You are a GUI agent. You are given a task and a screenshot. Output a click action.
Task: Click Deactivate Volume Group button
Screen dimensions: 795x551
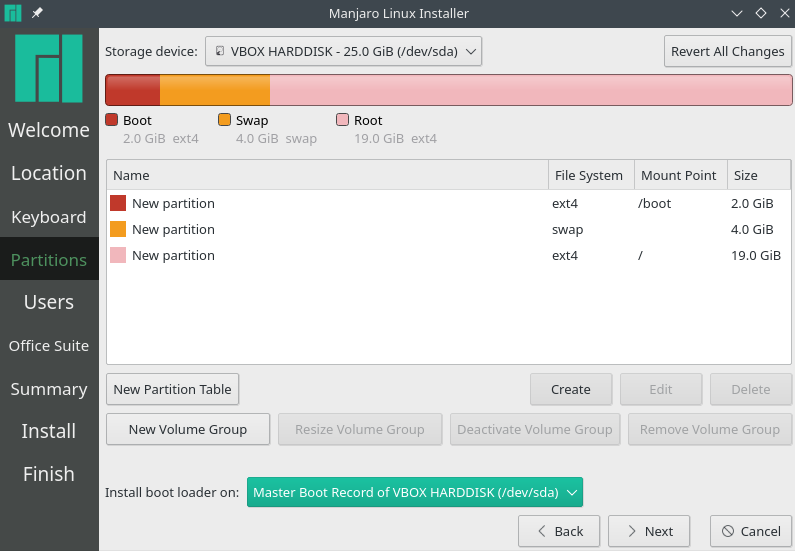click(x=535, y=429)
